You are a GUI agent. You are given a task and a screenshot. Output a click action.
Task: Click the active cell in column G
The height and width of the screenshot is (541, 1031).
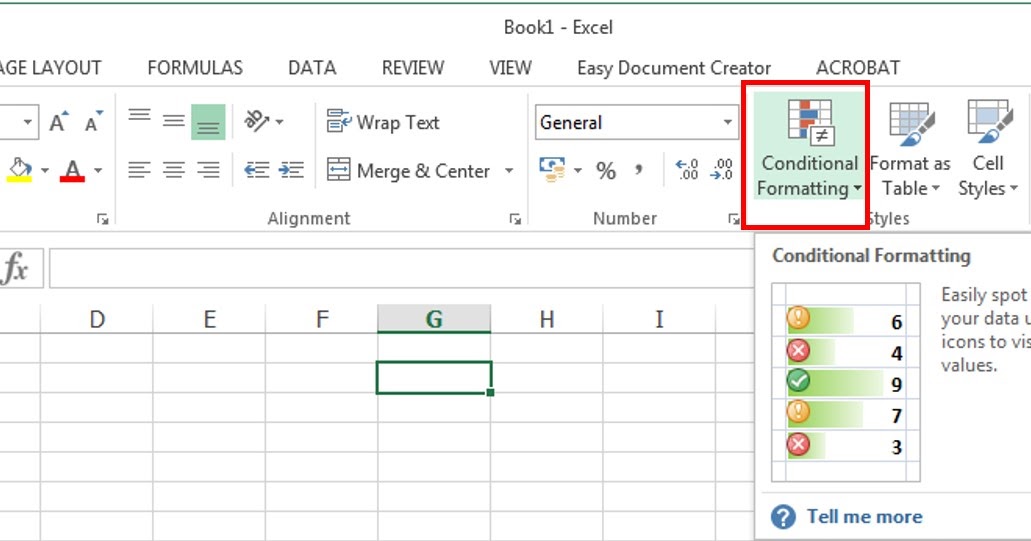434,377
